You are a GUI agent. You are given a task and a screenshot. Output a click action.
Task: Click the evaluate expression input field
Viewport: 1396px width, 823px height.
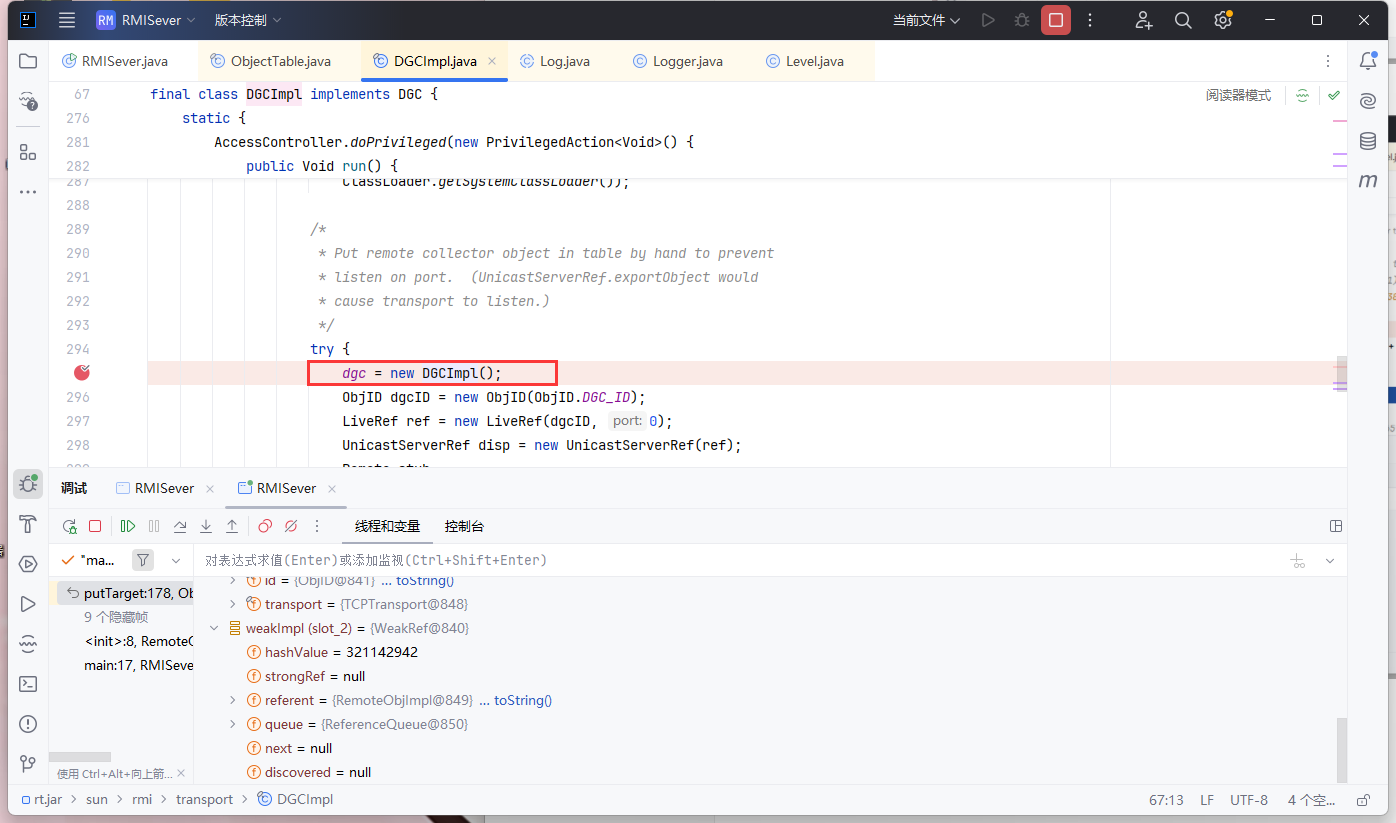tap(700, 560)
